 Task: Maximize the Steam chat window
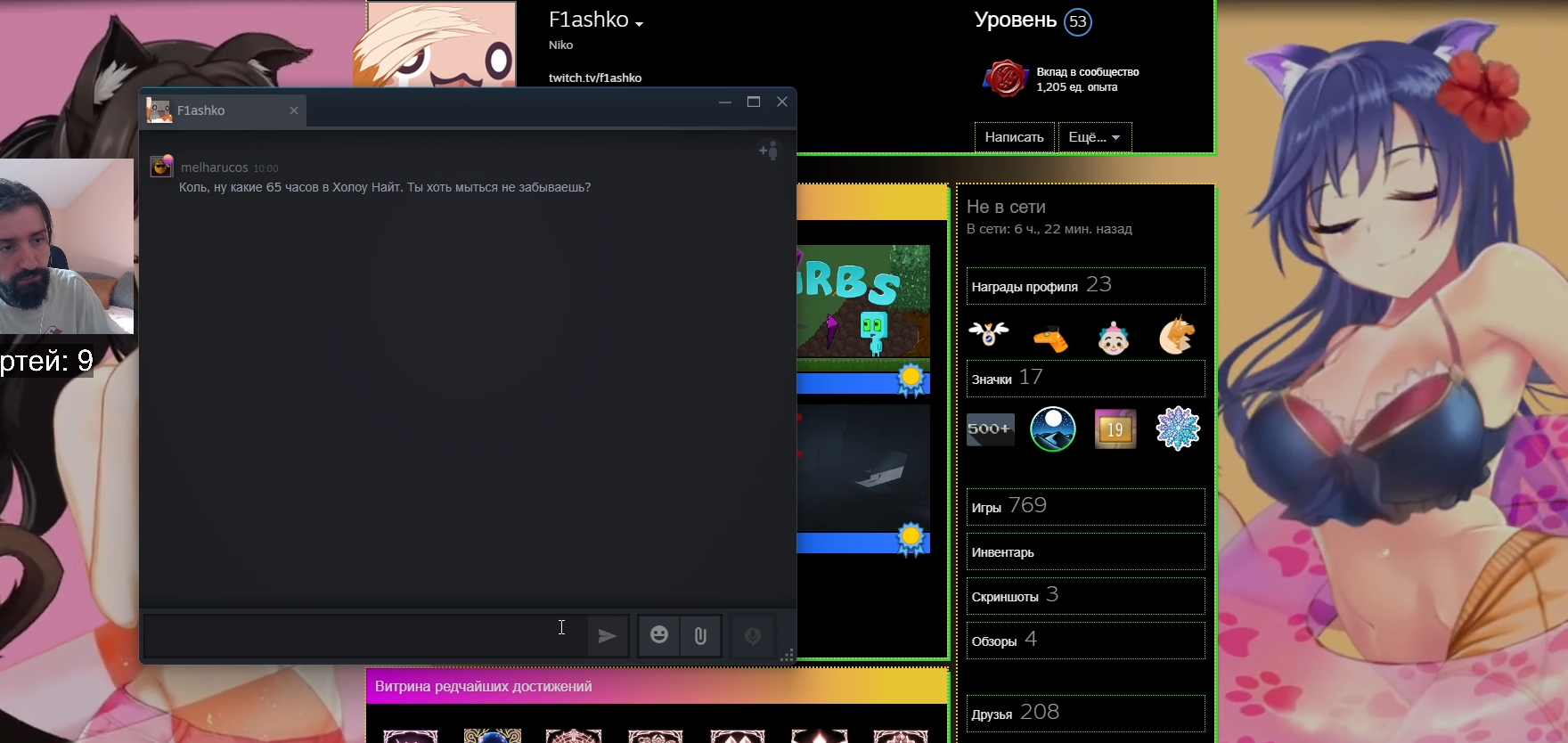click(754, 102)
